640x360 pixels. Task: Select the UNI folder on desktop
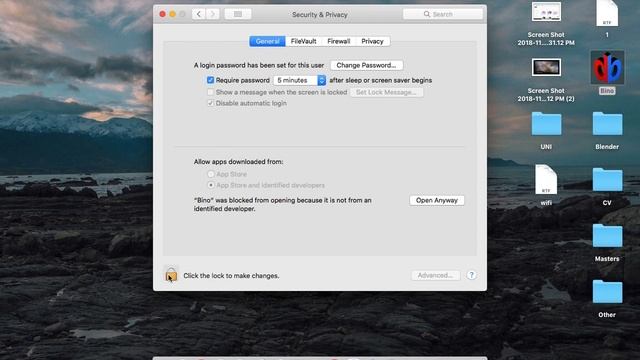point(546,124)
